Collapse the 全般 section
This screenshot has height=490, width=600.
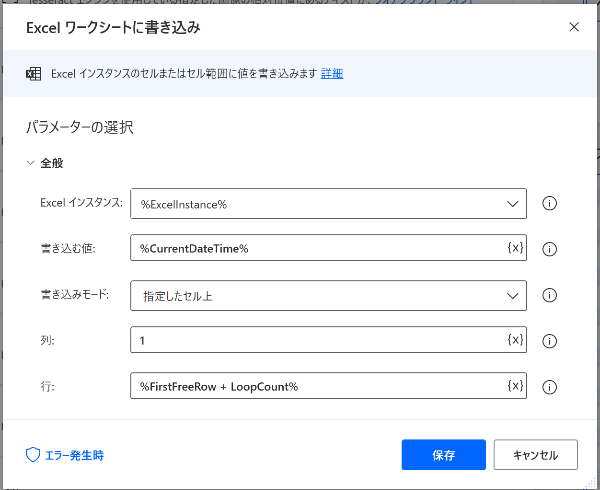tap(30, 163)
